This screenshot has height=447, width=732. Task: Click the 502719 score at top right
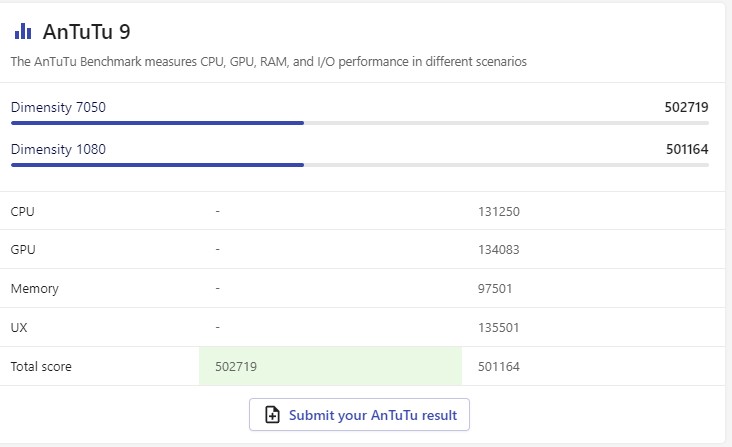(686, 107)
